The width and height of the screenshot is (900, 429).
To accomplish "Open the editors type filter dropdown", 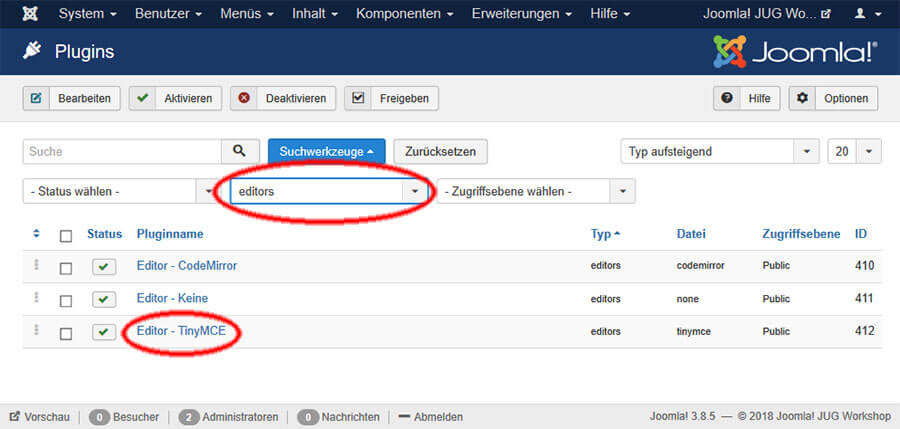I will click(329, 191).
